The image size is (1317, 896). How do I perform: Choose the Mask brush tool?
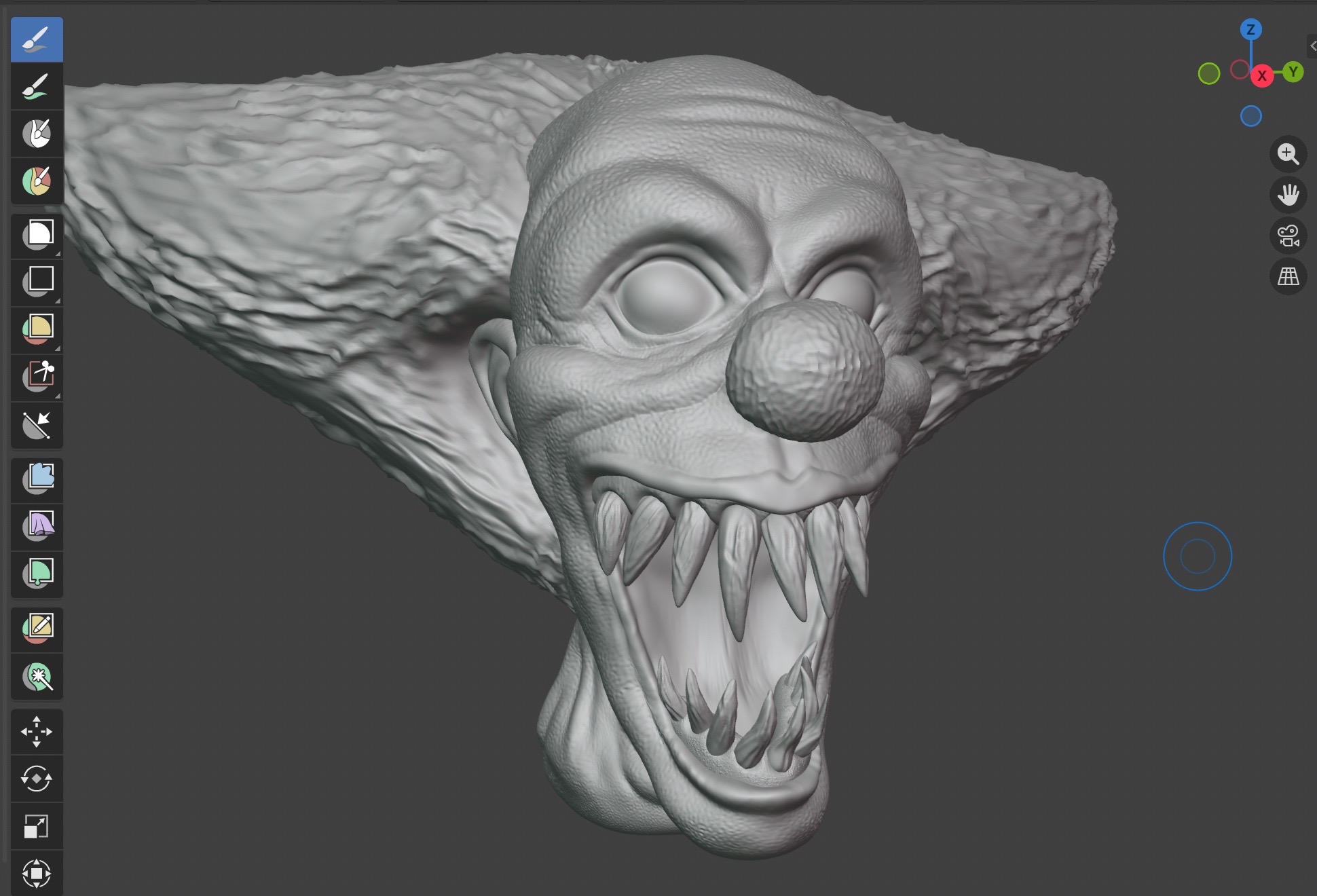(x=37, y=134)
